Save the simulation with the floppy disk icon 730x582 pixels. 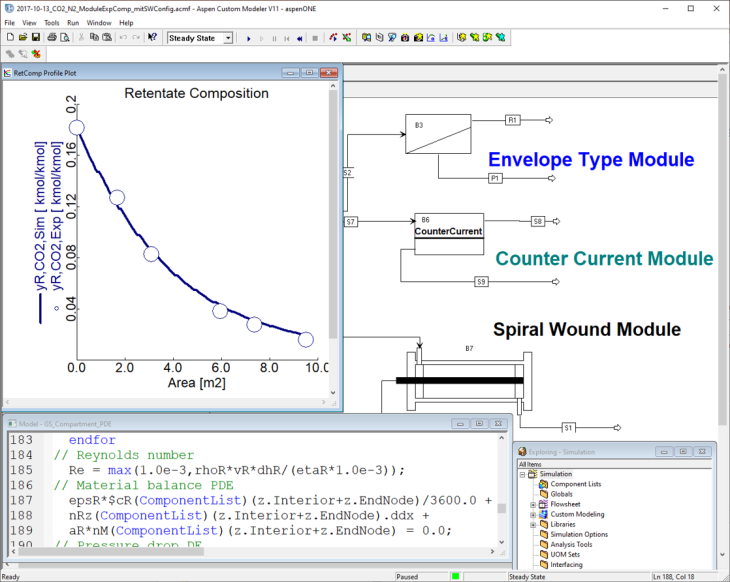tap(35, 38)
